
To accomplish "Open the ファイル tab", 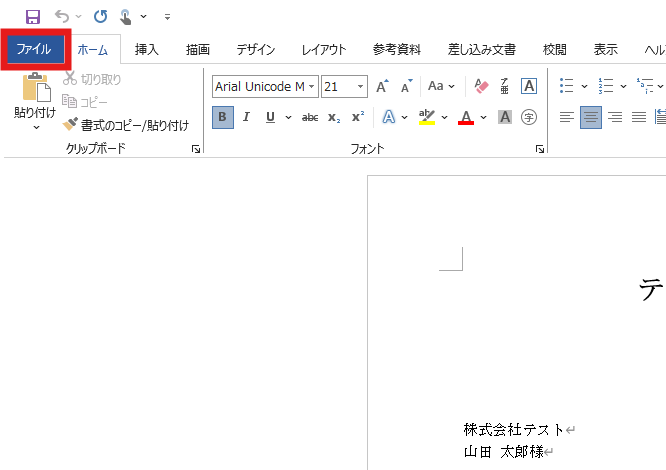I will click(34, 49).
